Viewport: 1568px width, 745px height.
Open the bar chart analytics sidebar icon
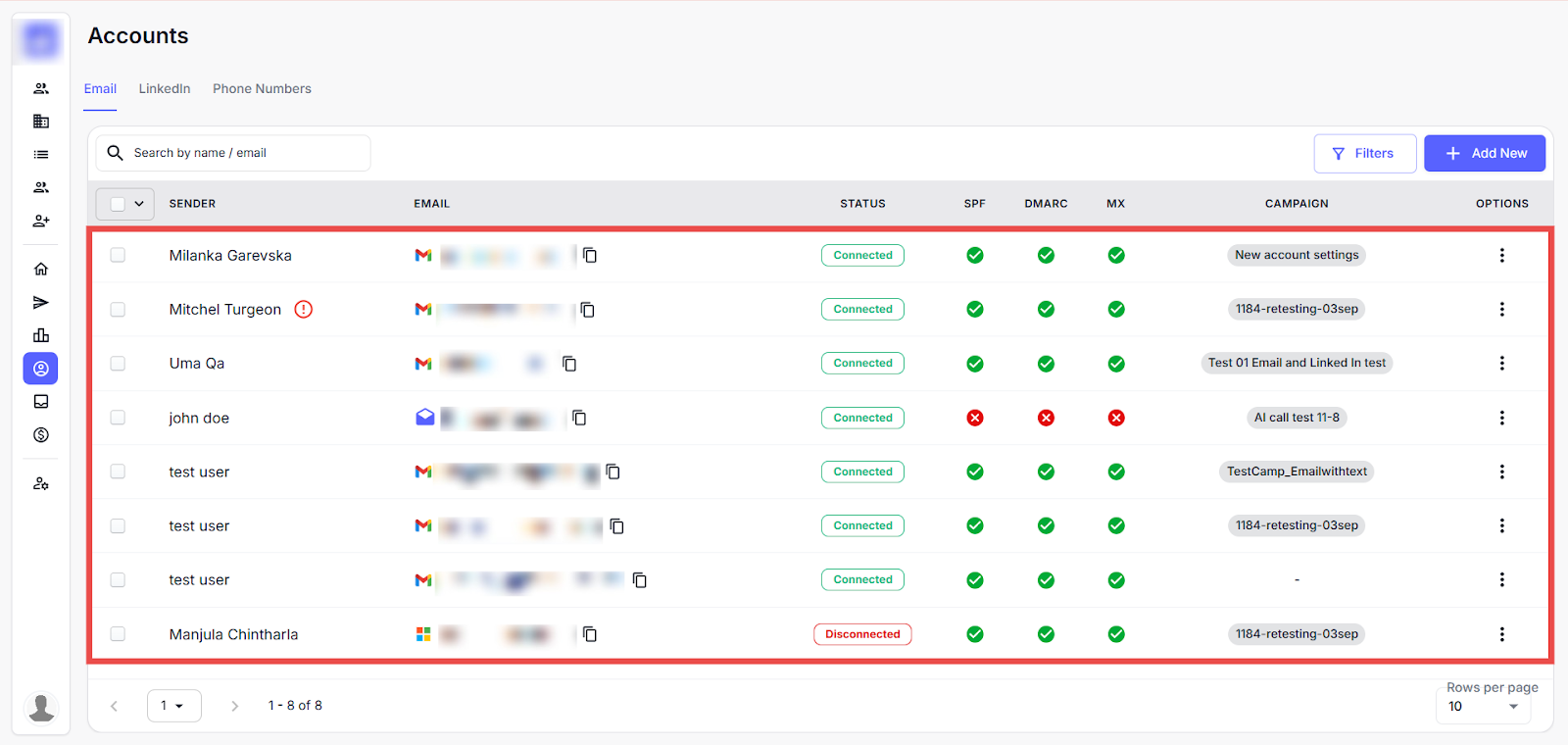point(41,335)
